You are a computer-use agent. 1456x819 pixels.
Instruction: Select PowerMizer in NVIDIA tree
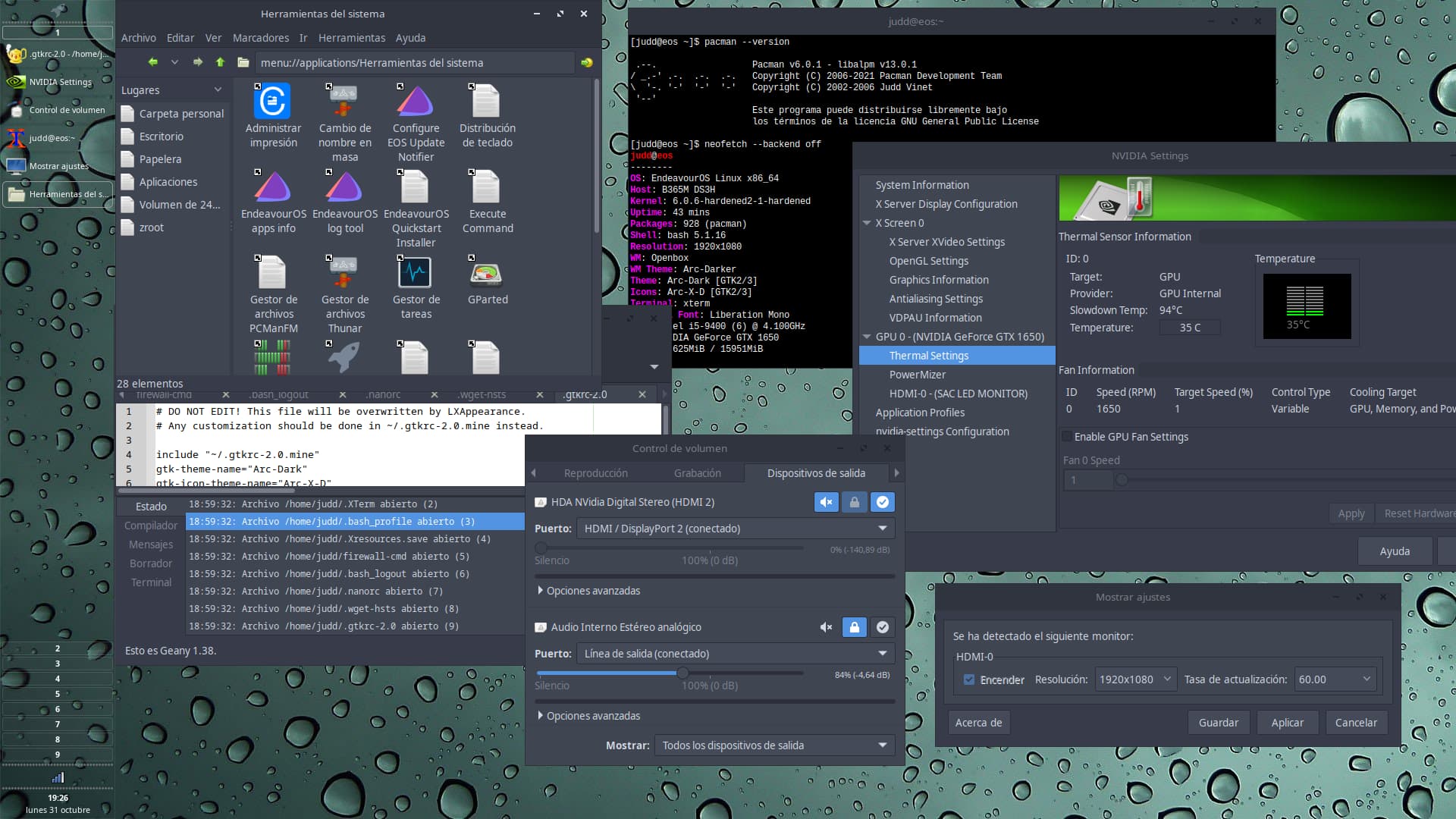[917, 375]
